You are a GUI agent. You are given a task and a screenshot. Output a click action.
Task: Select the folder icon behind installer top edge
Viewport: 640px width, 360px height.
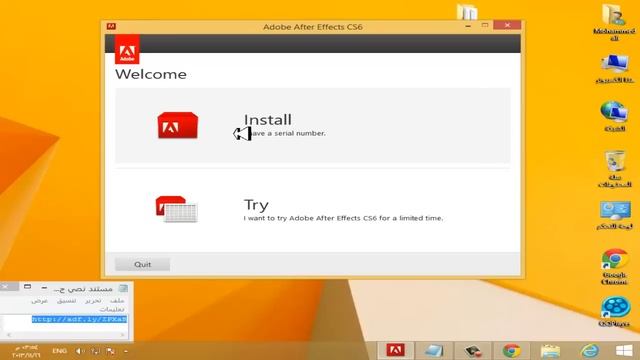click(467, 12)
